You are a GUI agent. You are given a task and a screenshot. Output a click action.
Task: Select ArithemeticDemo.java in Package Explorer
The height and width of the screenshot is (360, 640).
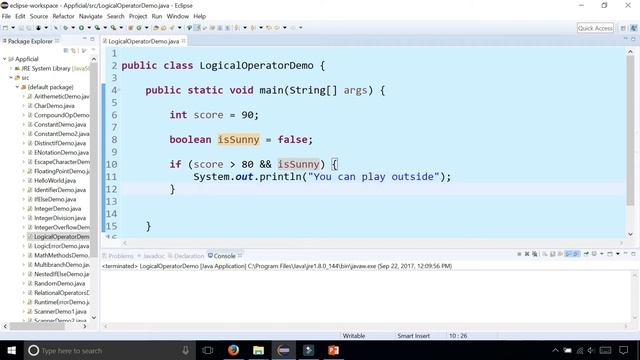tap(61, 96)
